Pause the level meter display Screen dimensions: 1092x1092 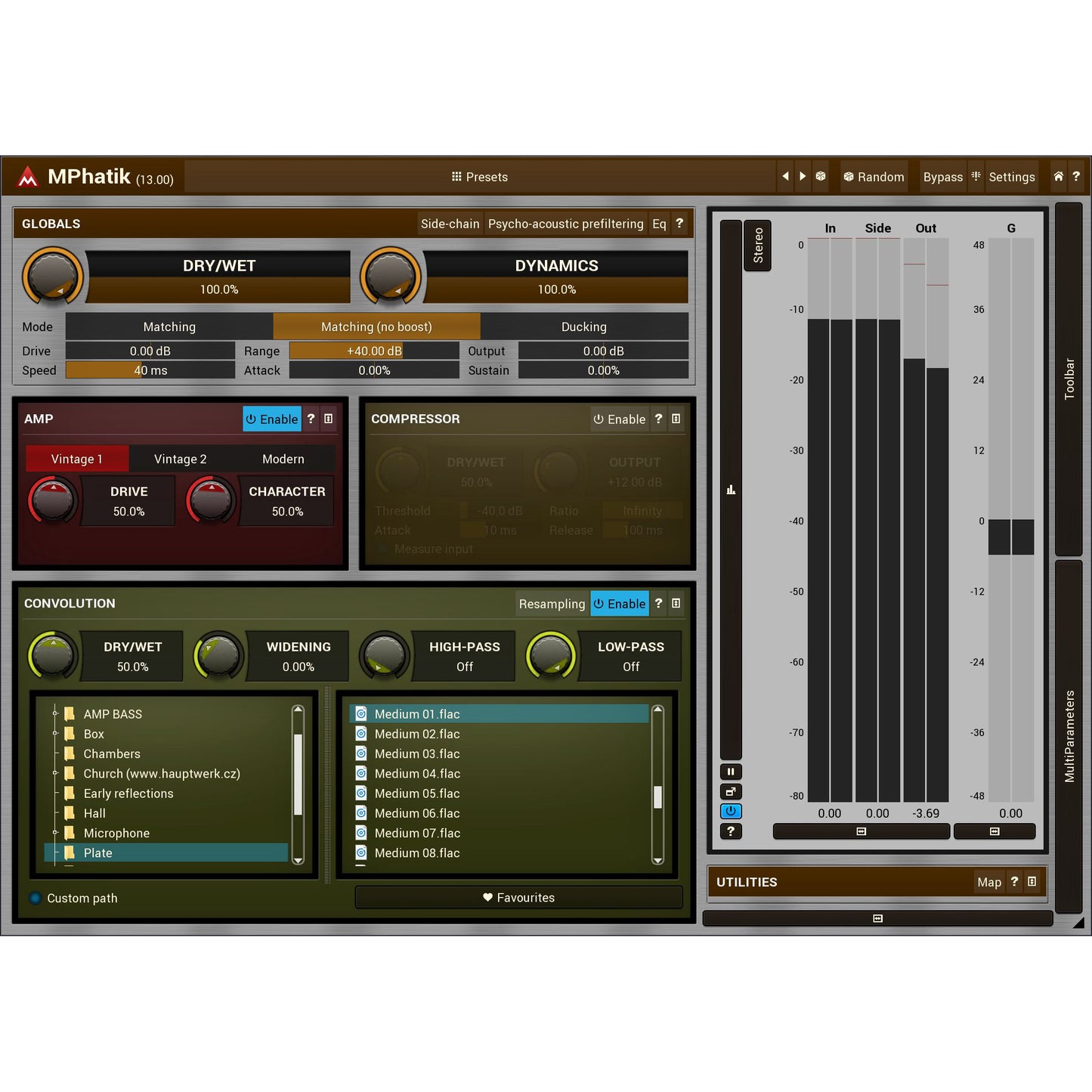(731, 772)
